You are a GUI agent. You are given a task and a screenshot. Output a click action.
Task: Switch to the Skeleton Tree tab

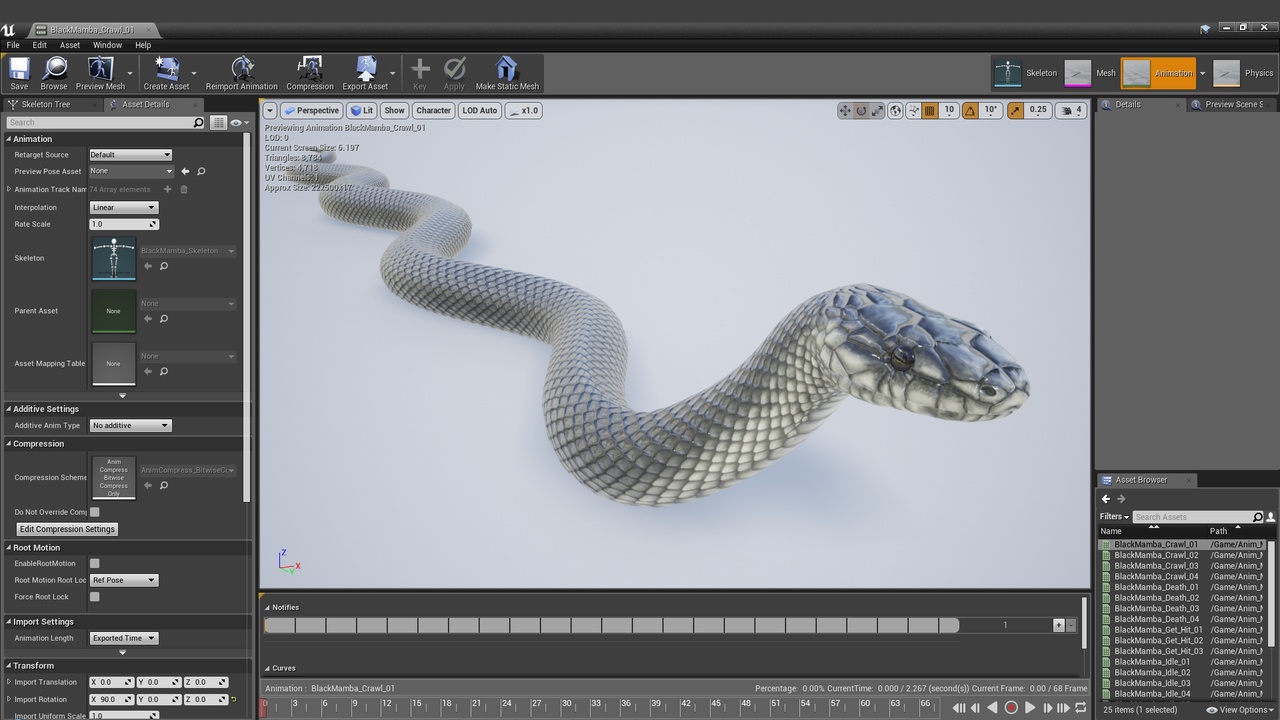point(46,104)
